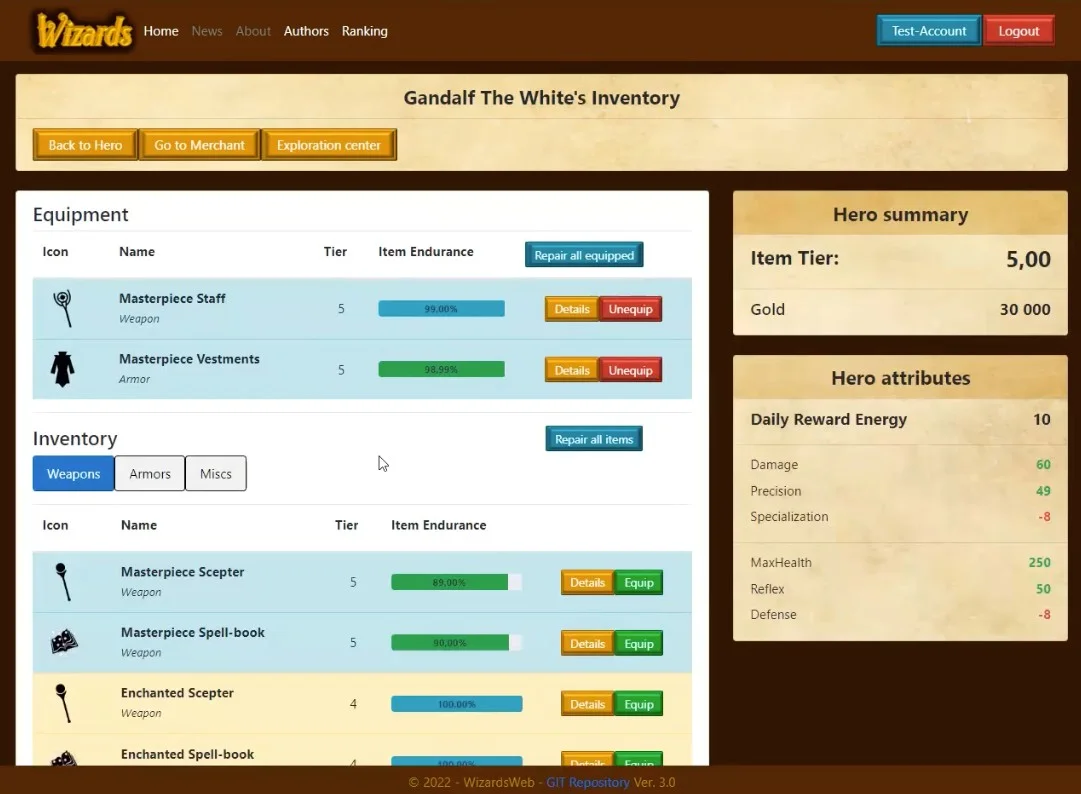Open the Ranking page in navigation
Screen dimensions: 1081x794
365,31
